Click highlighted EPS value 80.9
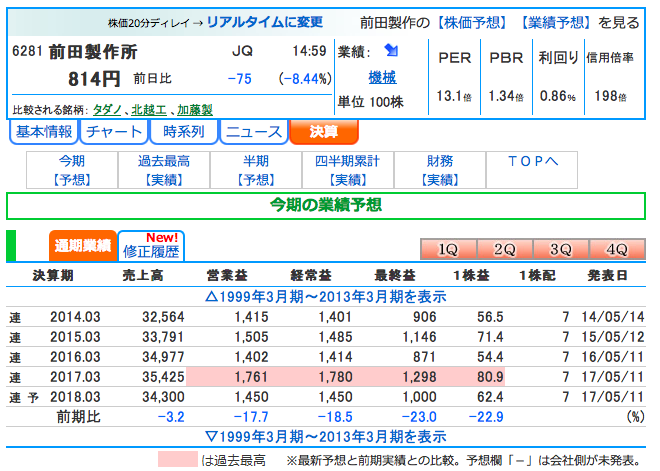This screenshot has height=471, width=660. (x=490, y=377)
